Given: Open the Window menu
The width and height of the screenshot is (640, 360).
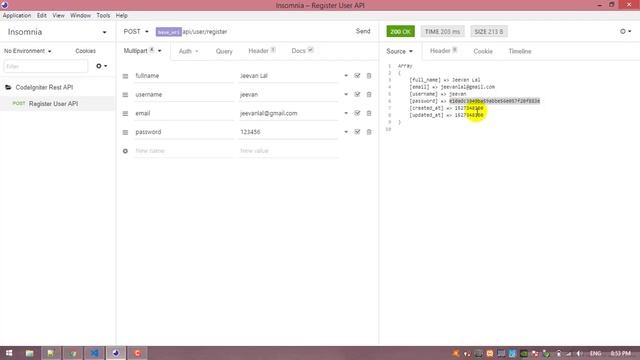Looking at the screenshot, I should [x=80, y=16].
